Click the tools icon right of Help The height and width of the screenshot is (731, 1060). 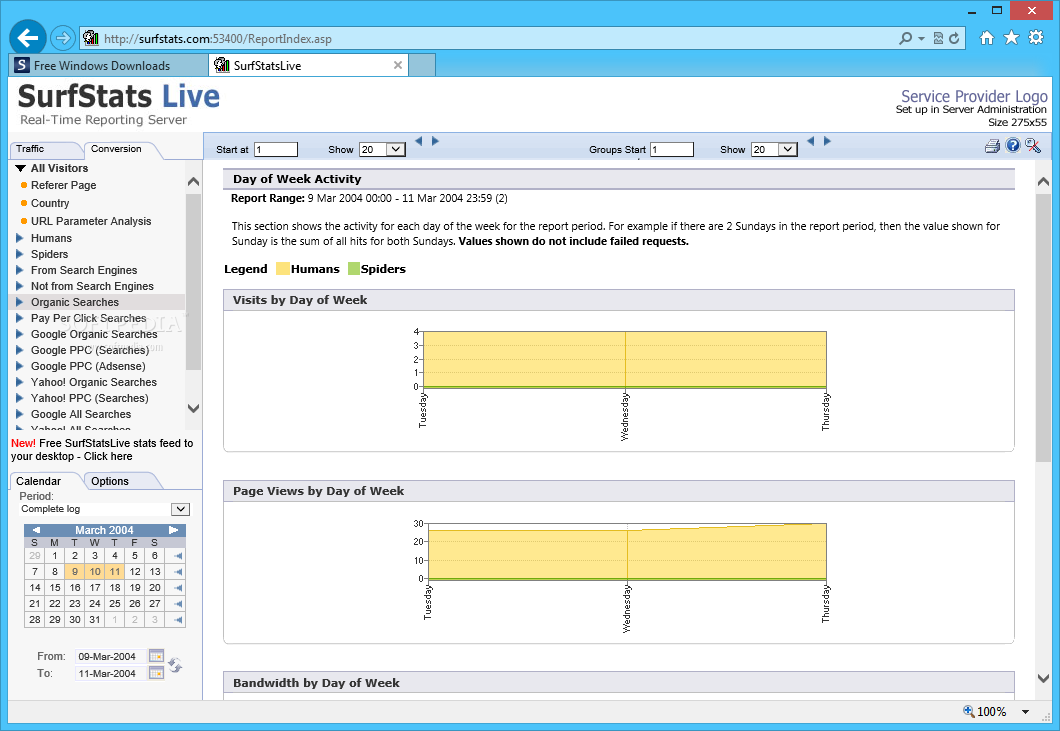coord(1032,145)
